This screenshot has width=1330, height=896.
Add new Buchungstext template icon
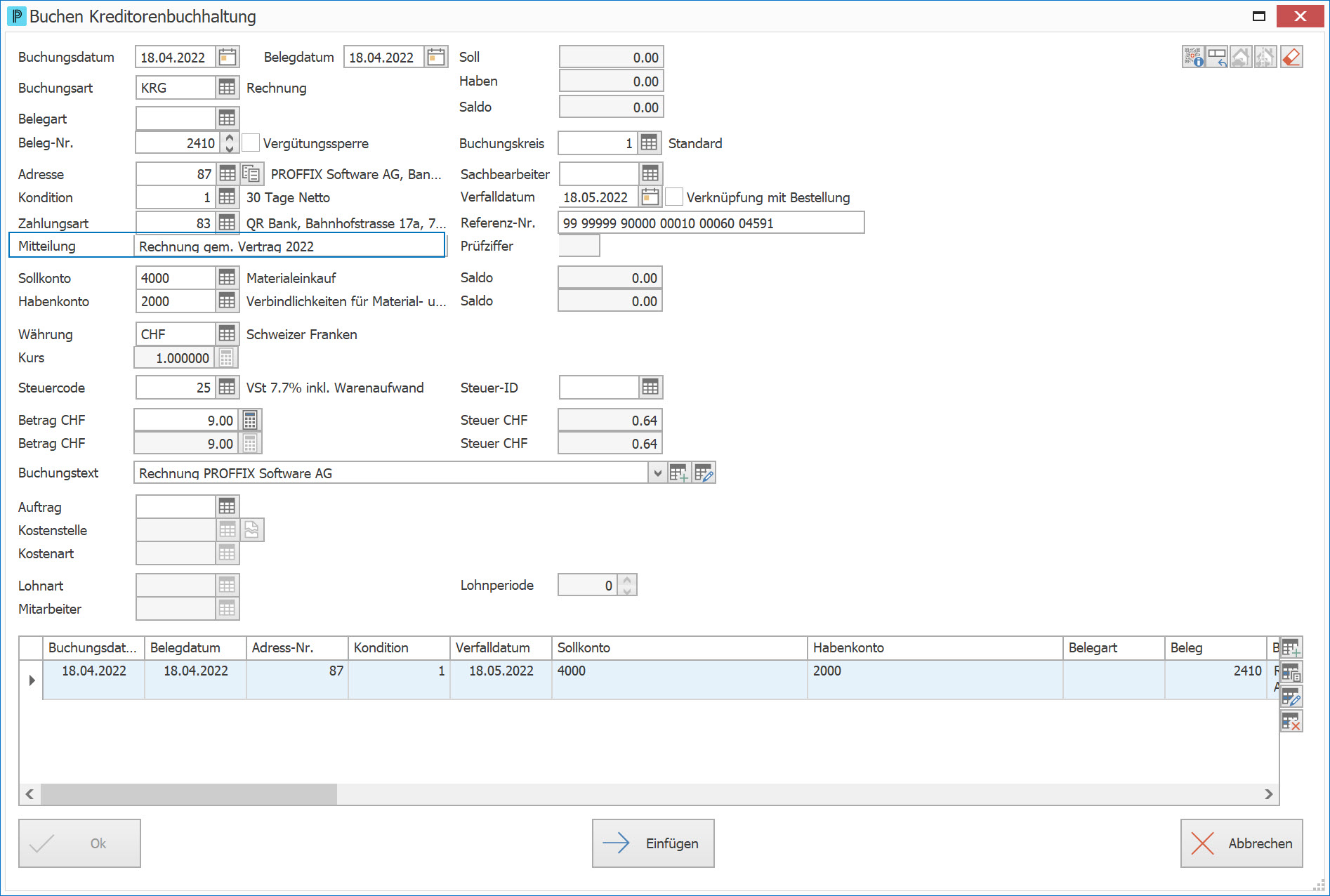pyautogui.click(x=678, y=473)
